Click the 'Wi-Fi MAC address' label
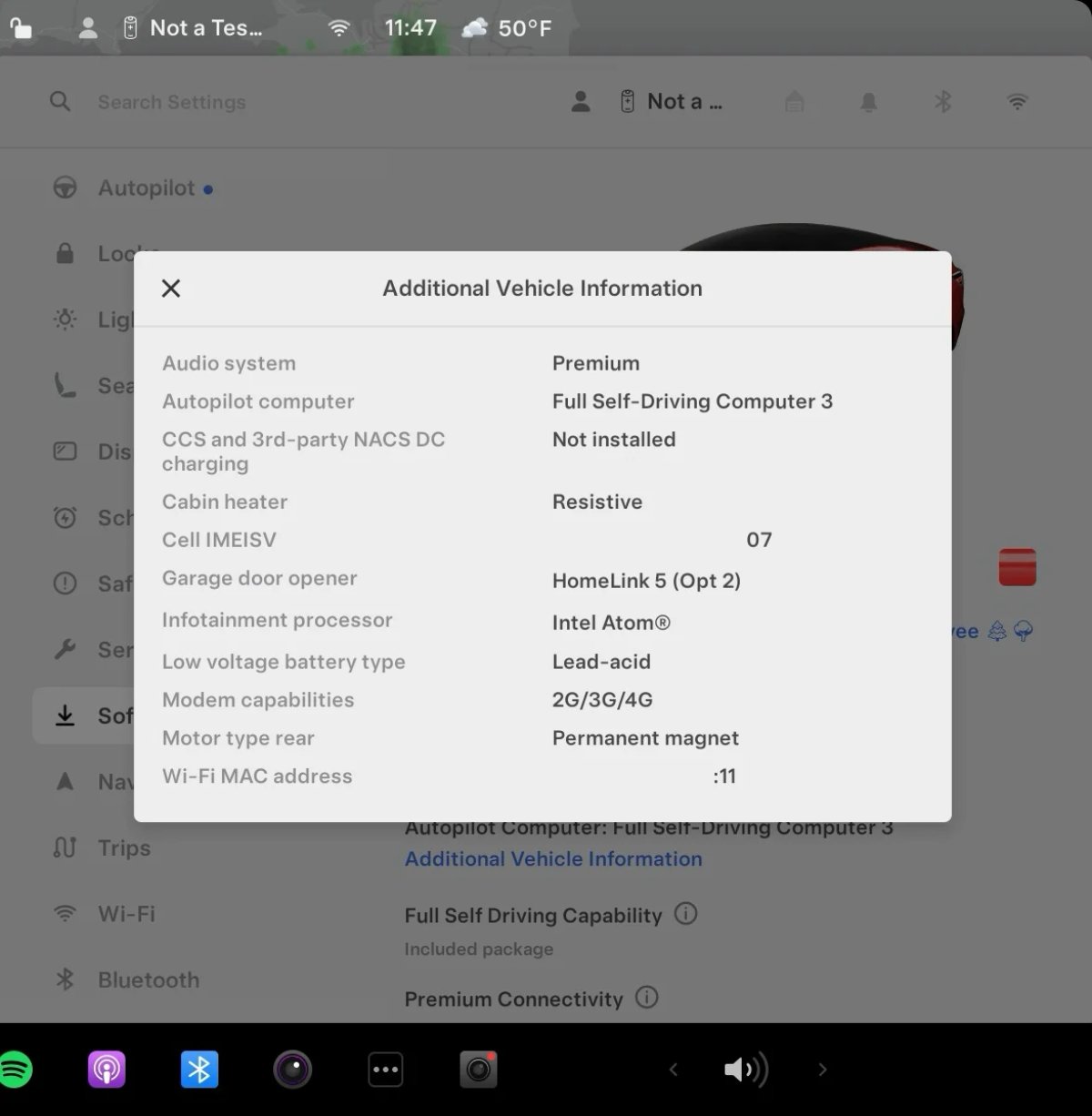Image resolution: width=1092 pixels, height=1116 pixels. 257,776
